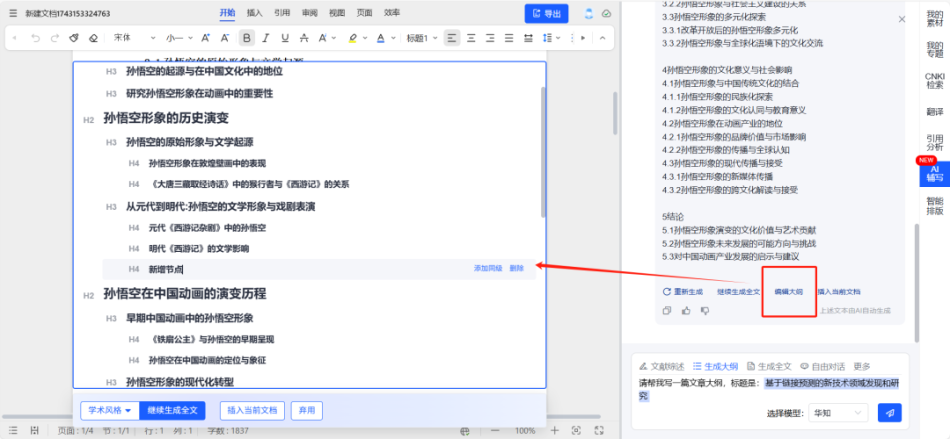This screenshot has height=439, width=950.
Task: Open the 华知 model selection dropdown
Action: (839, 412)
